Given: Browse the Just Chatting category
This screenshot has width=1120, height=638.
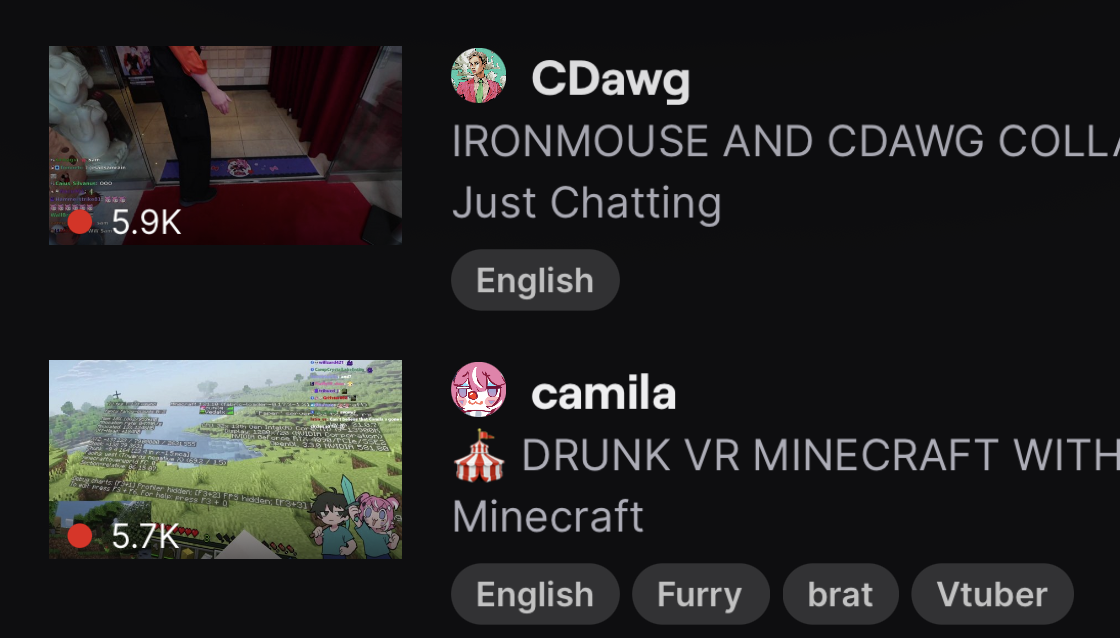Looking at the screenshot, I should 587,203.
